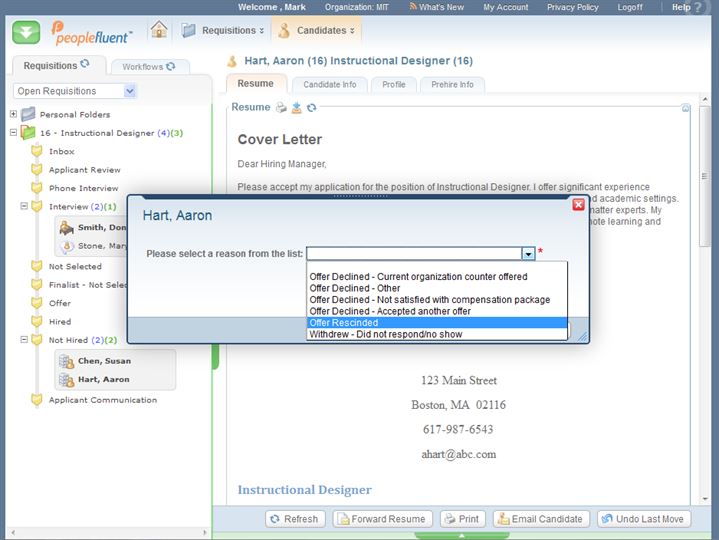Open the Inbox folder
Image resolution: width=719 pixels, height=540 pixels.
pyautogui.click(x=61, y=152)
